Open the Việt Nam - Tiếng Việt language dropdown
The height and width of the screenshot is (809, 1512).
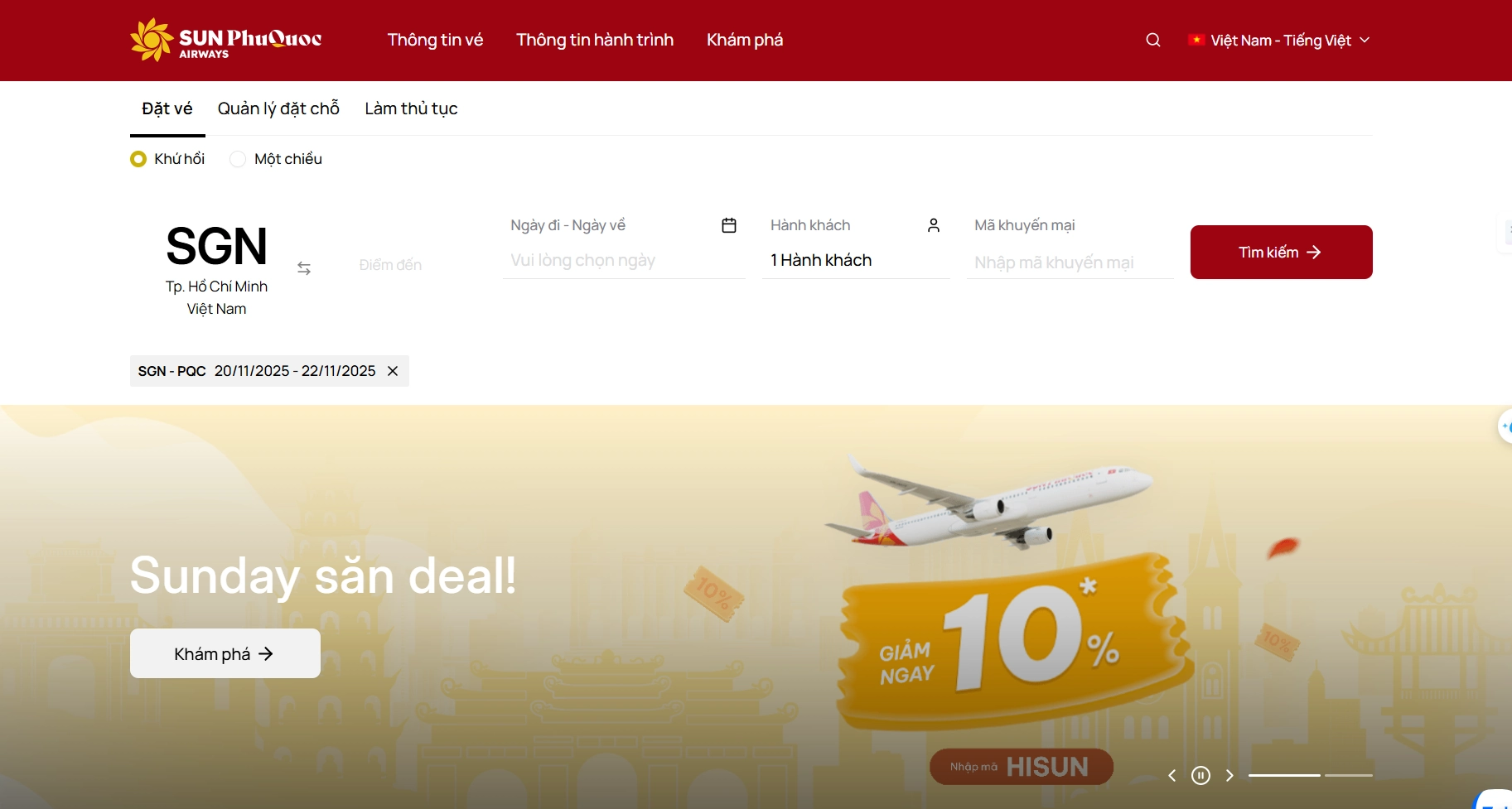1278,41
